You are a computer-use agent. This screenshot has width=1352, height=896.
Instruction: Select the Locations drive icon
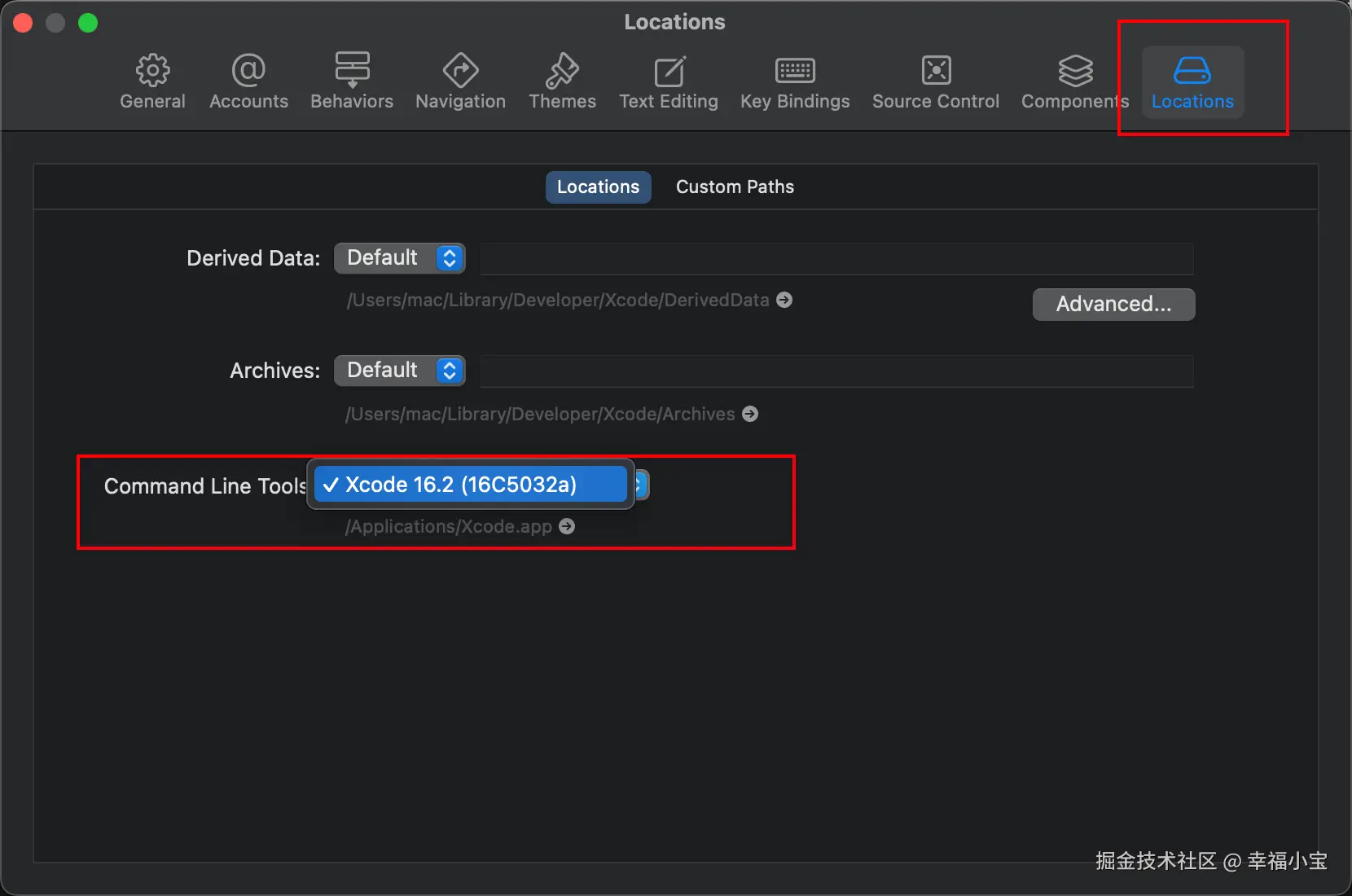[1192, 71]
